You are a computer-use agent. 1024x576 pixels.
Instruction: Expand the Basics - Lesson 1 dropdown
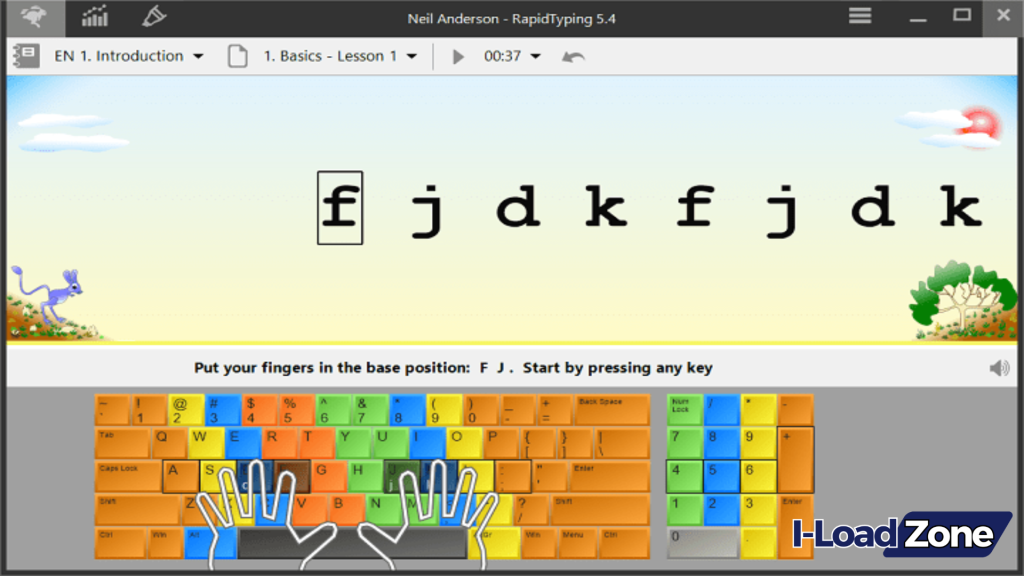[x=414, y=56]
